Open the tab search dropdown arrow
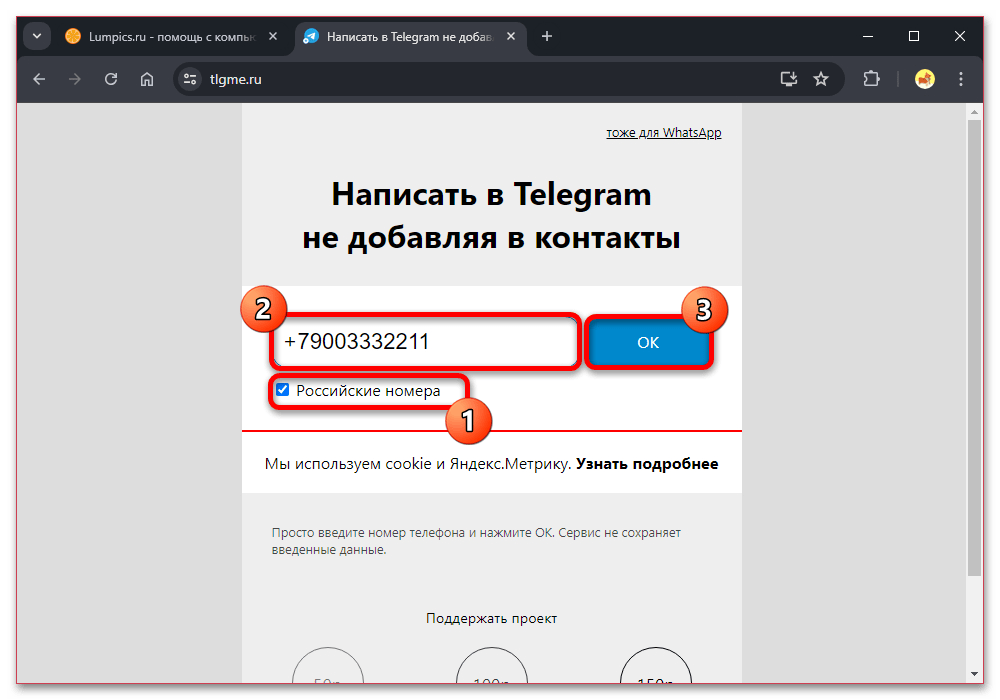Screen dimensions: 1000x700 point(37,36)
